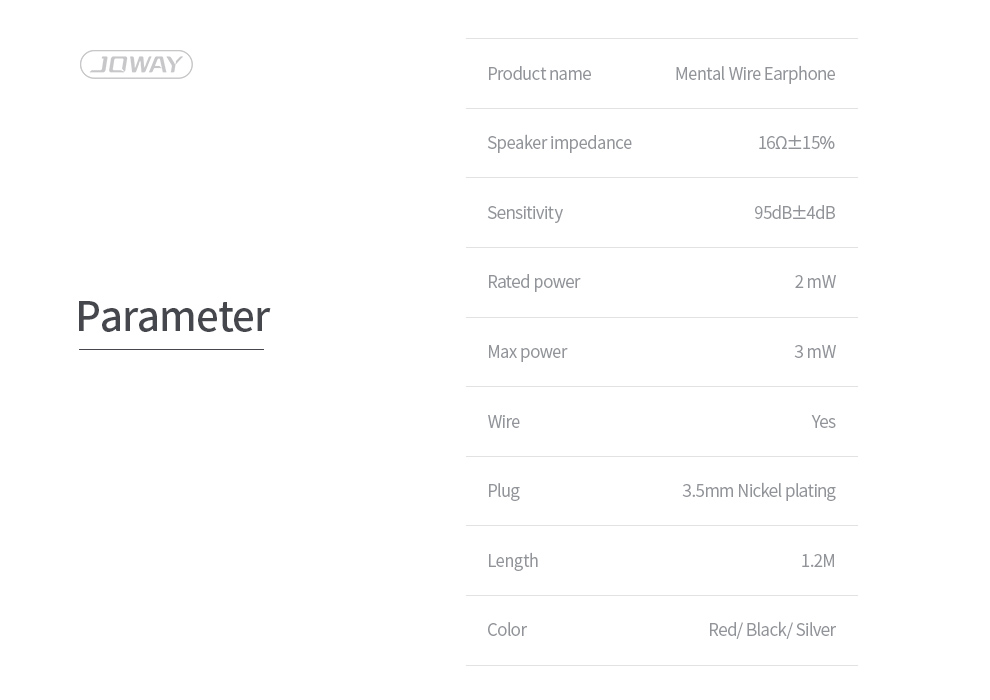Image resolution: width=990 pixels, height=700 pixels.
Task: Select the Max power label
Action: click(x=527, y=352)
